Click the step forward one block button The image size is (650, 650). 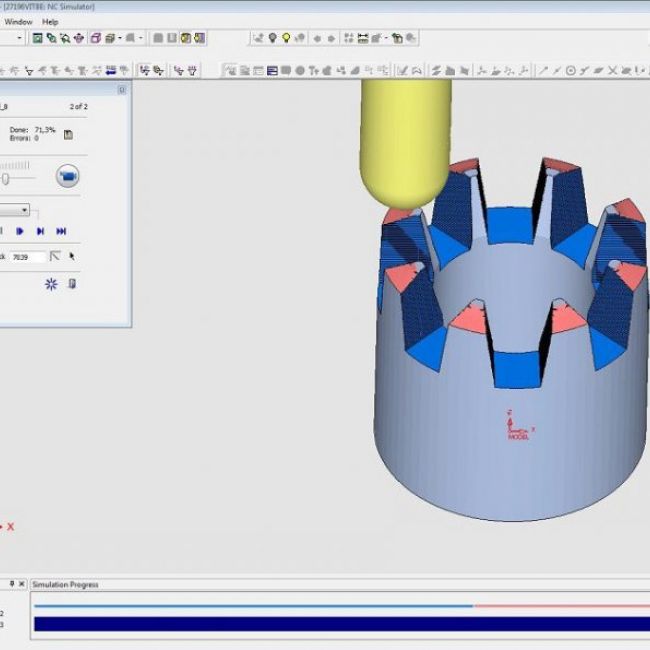(x=41, y=231)
